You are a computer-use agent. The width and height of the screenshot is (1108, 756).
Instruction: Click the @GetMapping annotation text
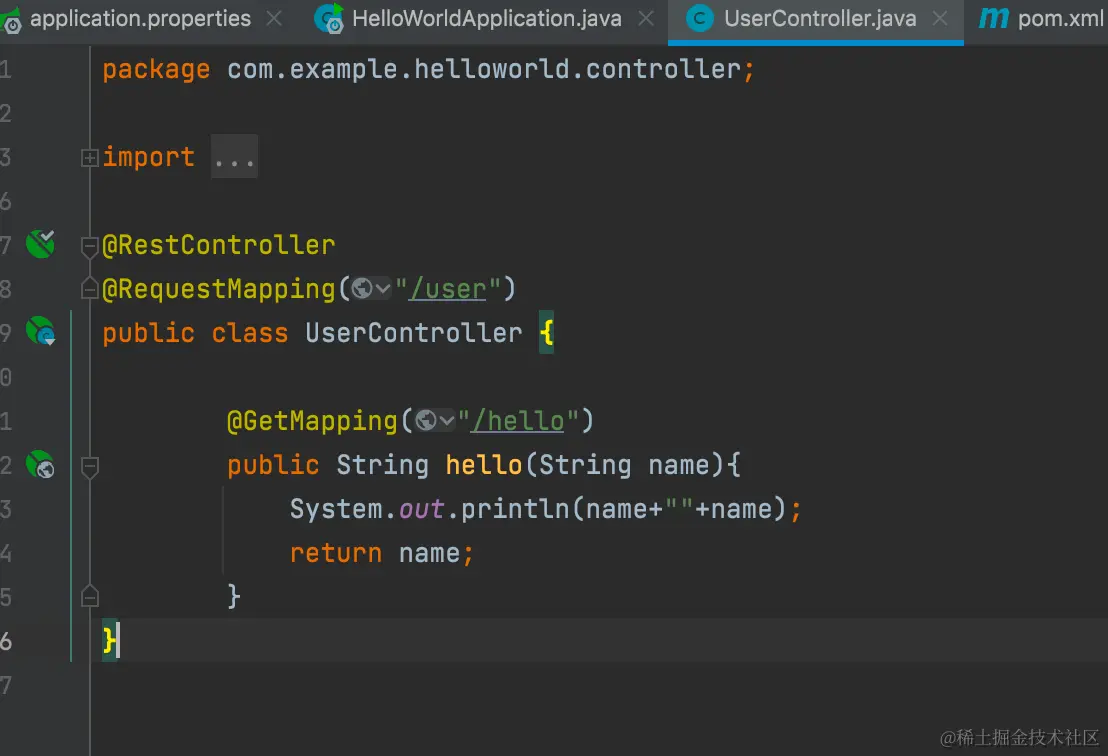312,421
